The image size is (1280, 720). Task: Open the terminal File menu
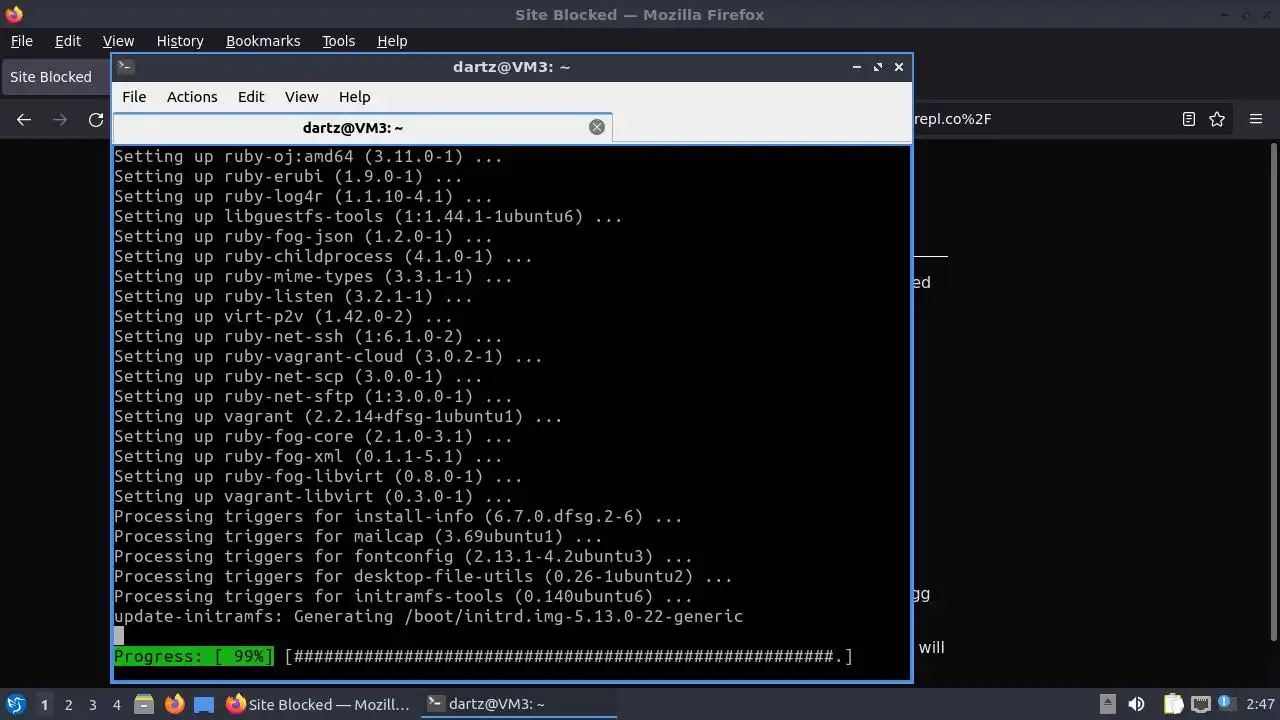point(134,96)
